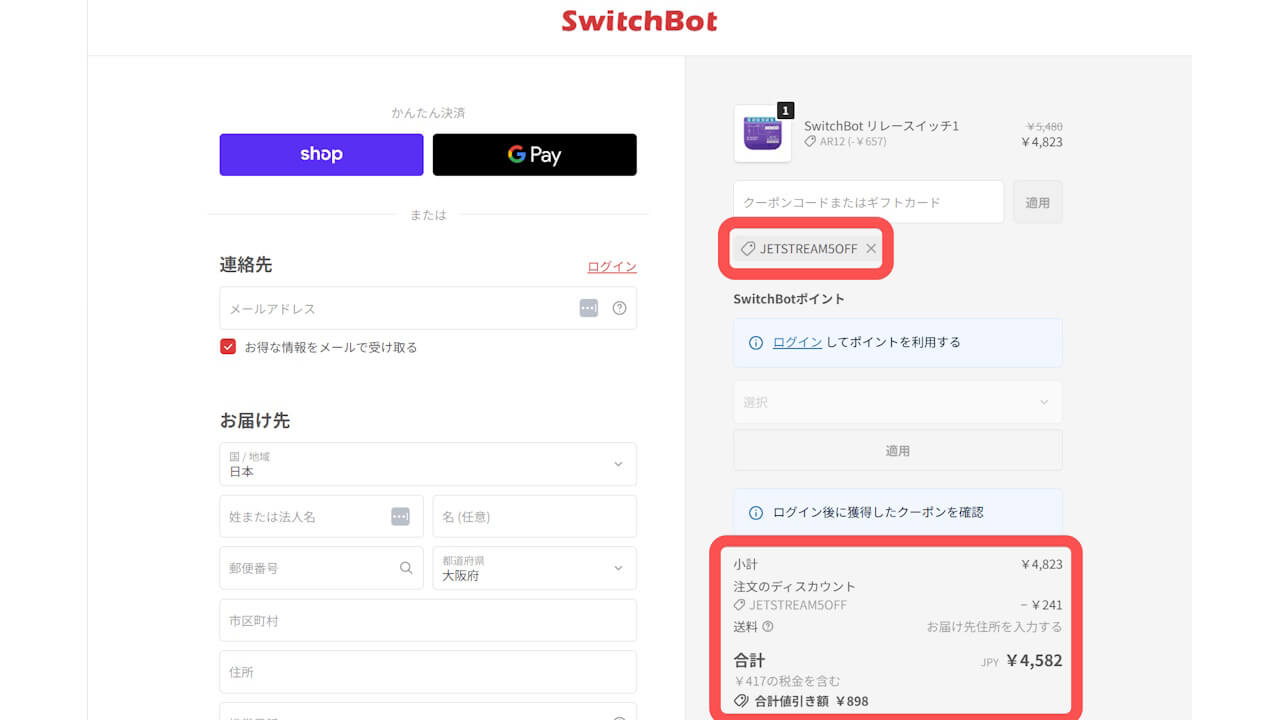Click discount tag icon in order summary
The height and width of the screenshot is (720, 1280).
(x=740, y=605)
